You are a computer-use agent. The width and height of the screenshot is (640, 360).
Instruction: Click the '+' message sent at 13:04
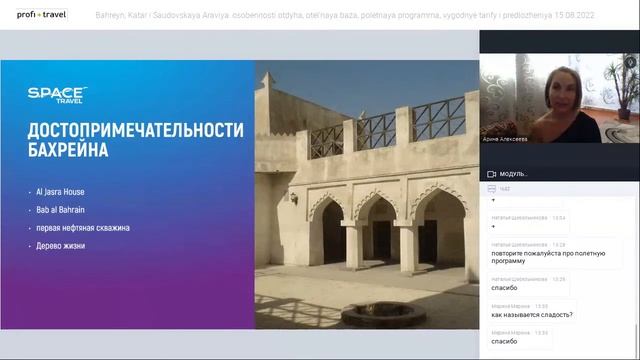coord(493,226)
